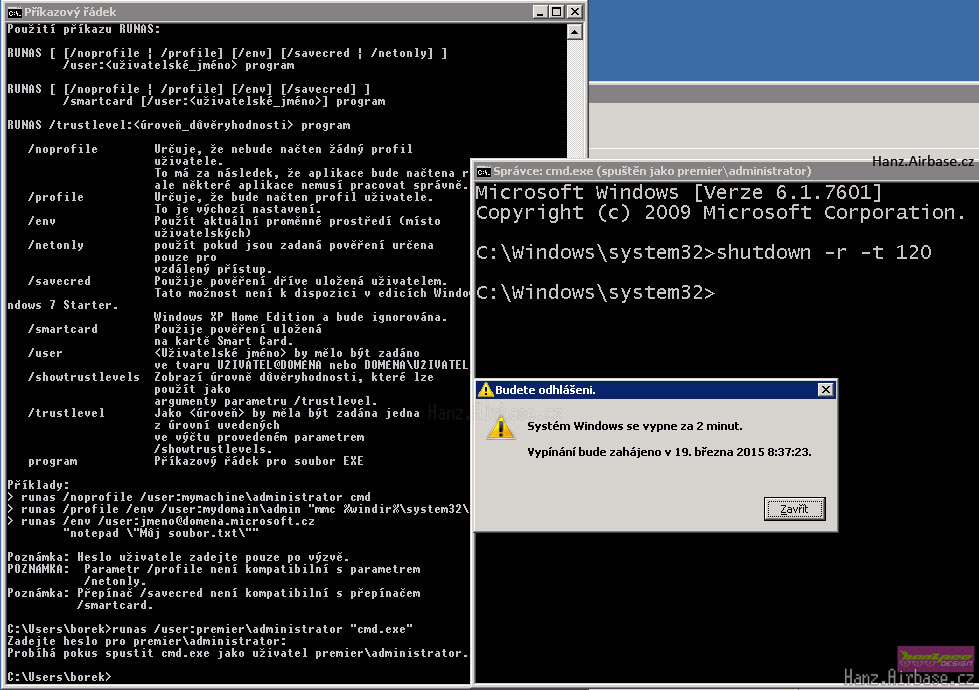
Task: Click the warning icon in the dialog title bar
Action: click(485, 390)
